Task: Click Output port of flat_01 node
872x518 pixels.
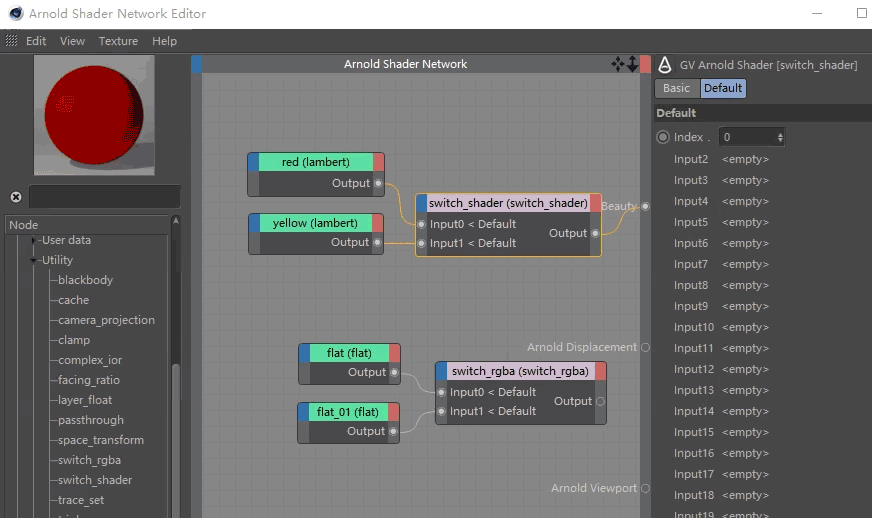Action: (393, 431)
